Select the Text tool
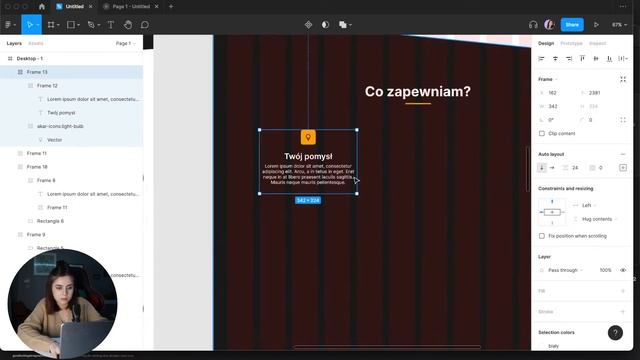The image size is (640, 360). pyautogui.click(x=111, y=25)
